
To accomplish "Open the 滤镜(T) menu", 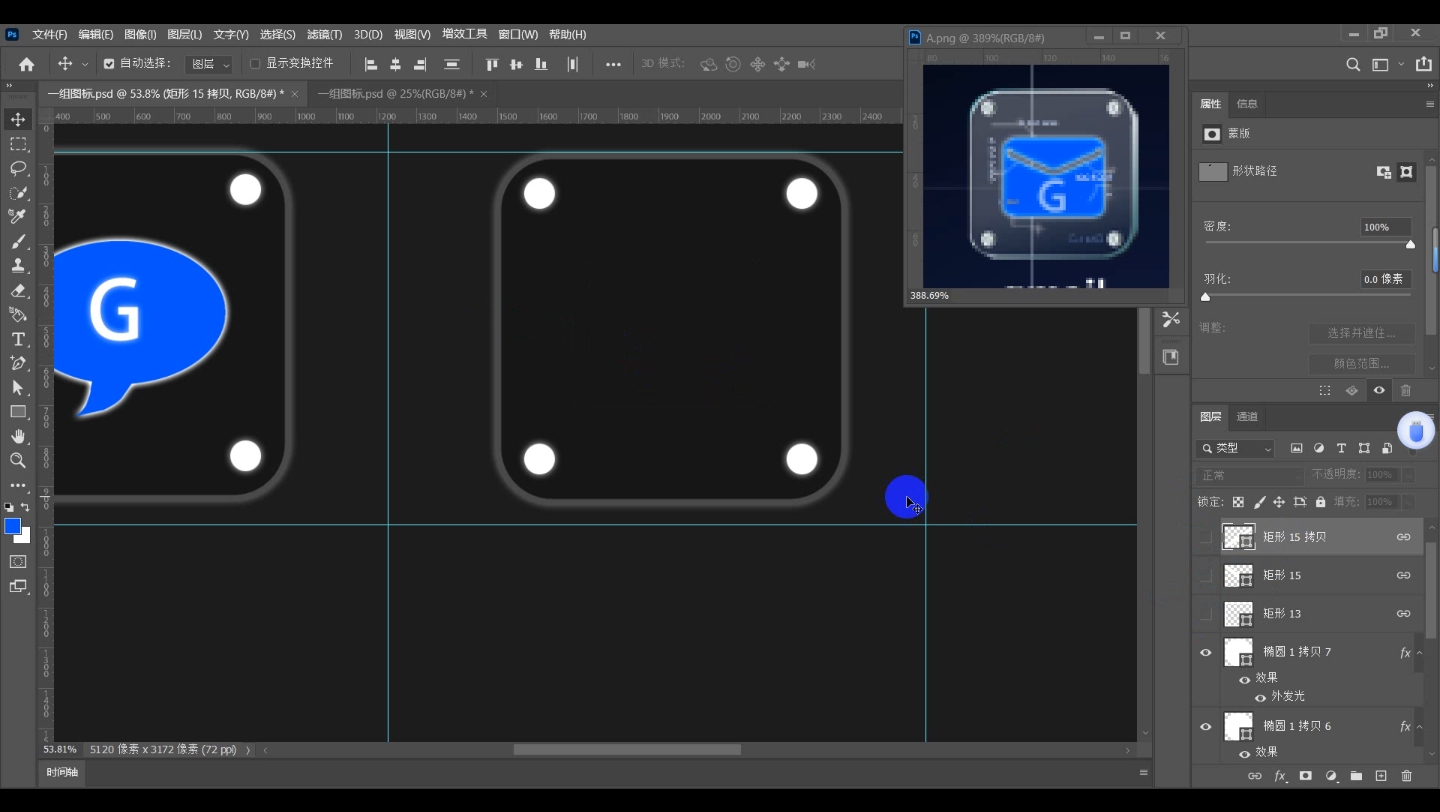I will (x=325, y=35).
